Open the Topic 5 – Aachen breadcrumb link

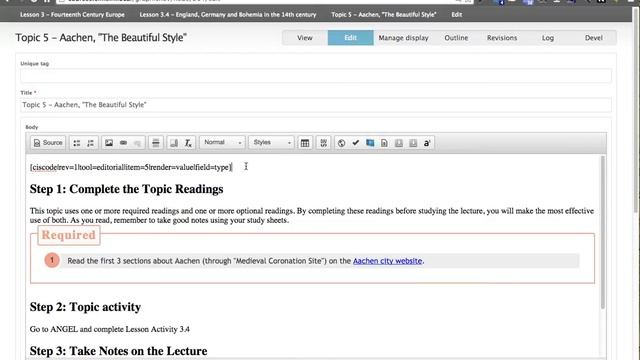click(384, 14)
